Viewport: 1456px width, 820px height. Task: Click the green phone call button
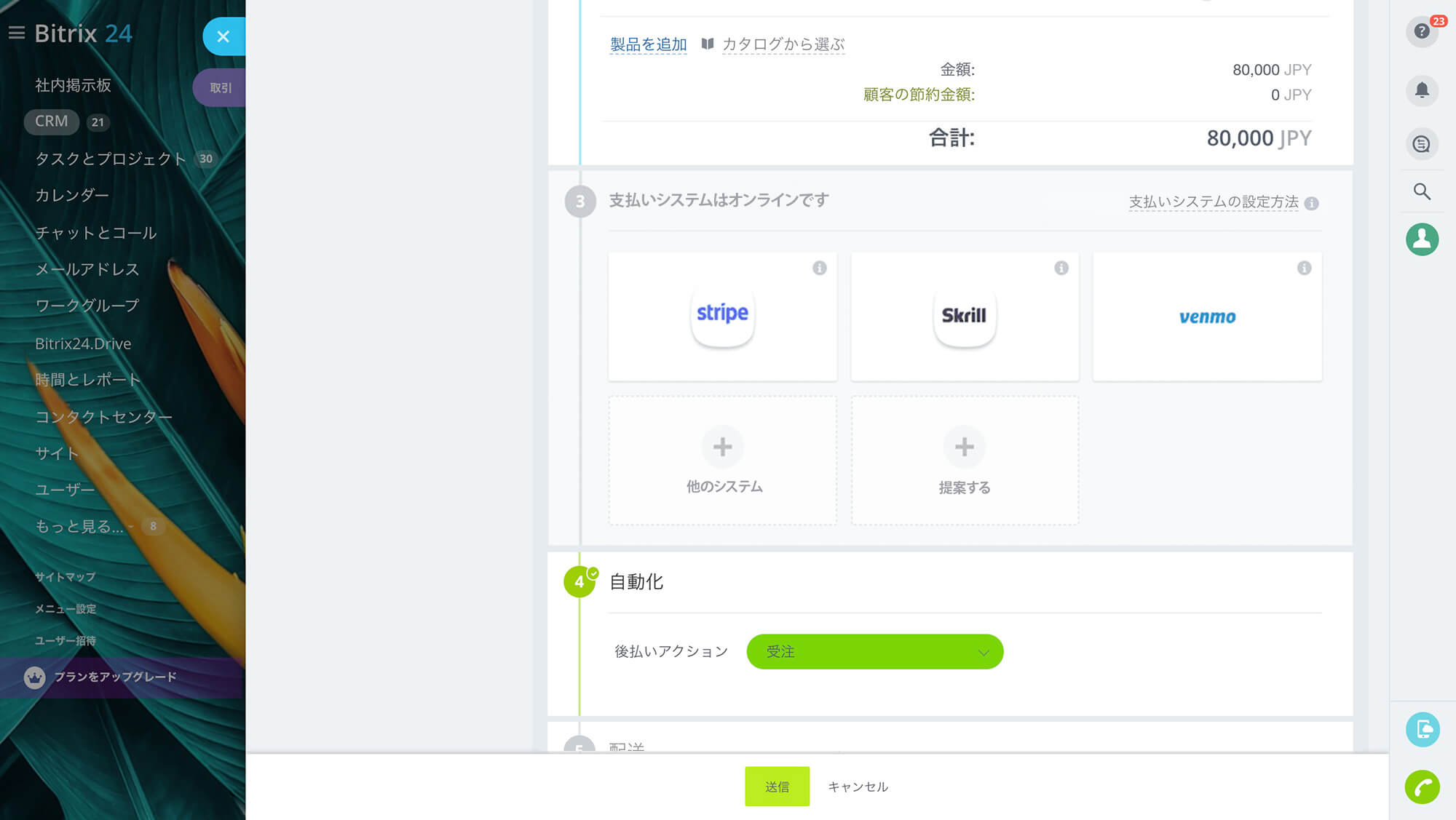(1423, 787)
